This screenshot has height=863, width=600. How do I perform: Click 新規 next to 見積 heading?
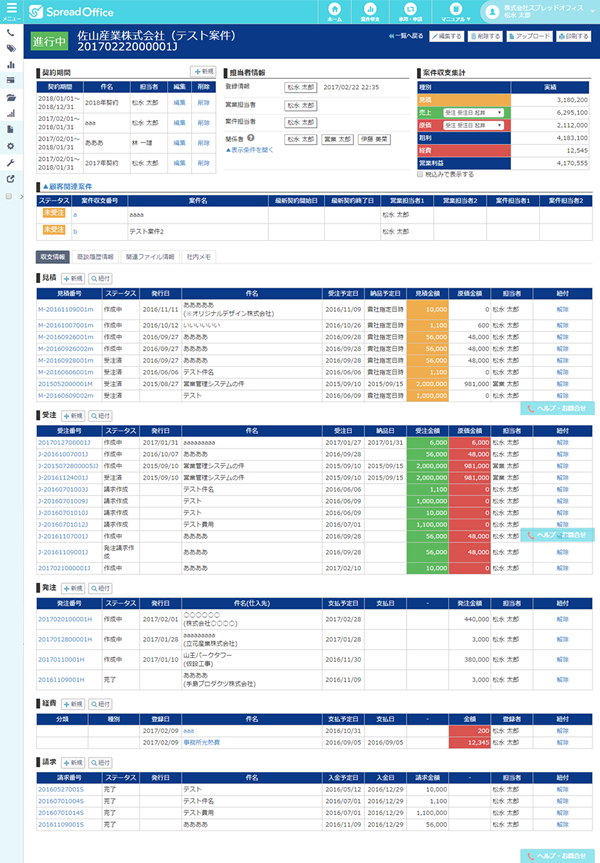pyautogui.click(x=73, y=278)
